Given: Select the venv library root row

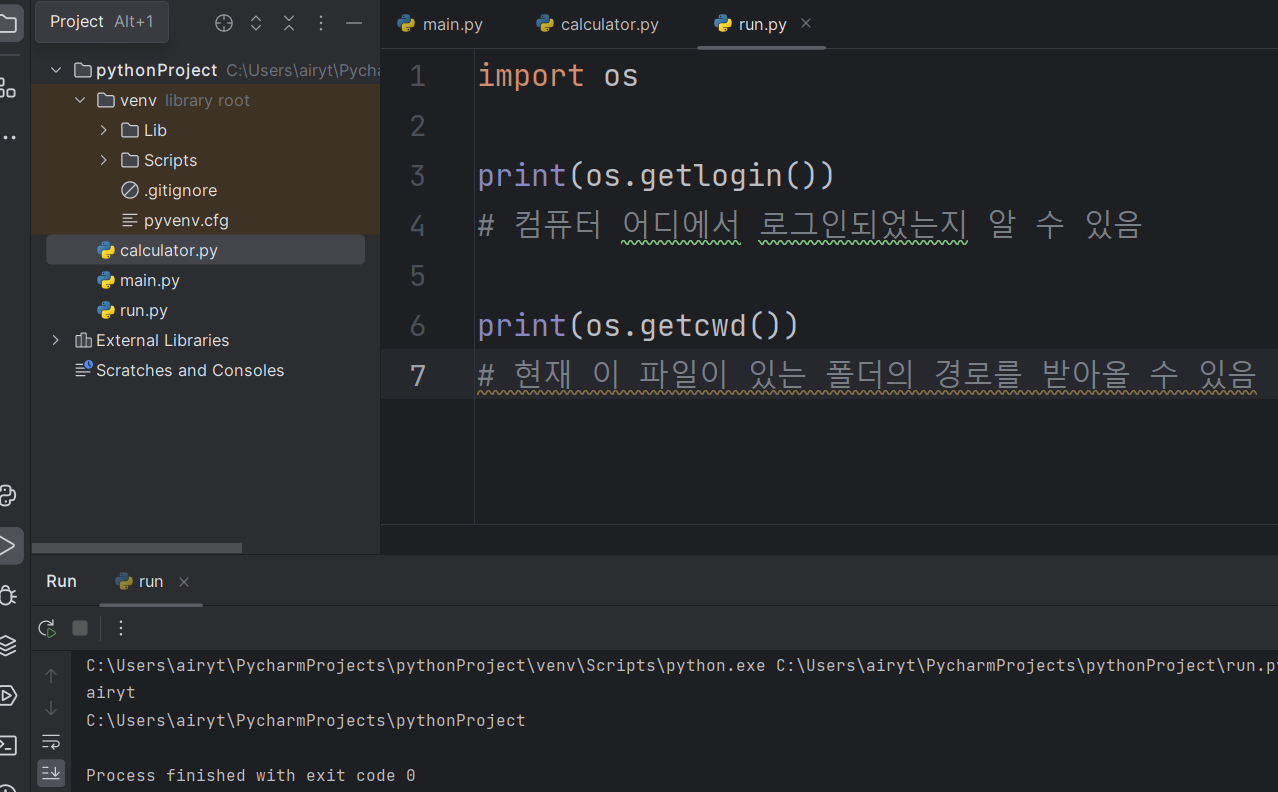Looking at the screenshot, I should point(206,100).
